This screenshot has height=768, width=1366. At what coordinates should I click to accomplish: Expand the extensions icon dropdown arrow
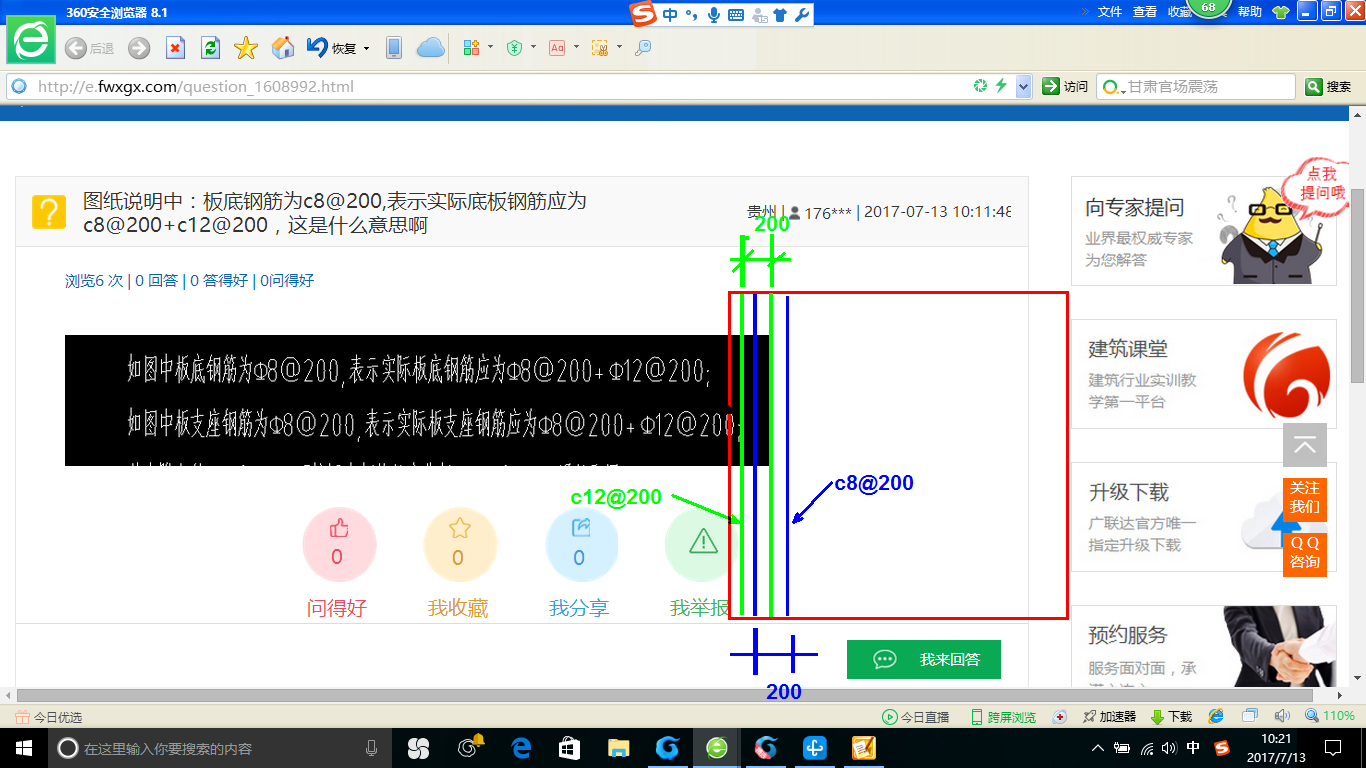tap(491, 48)
